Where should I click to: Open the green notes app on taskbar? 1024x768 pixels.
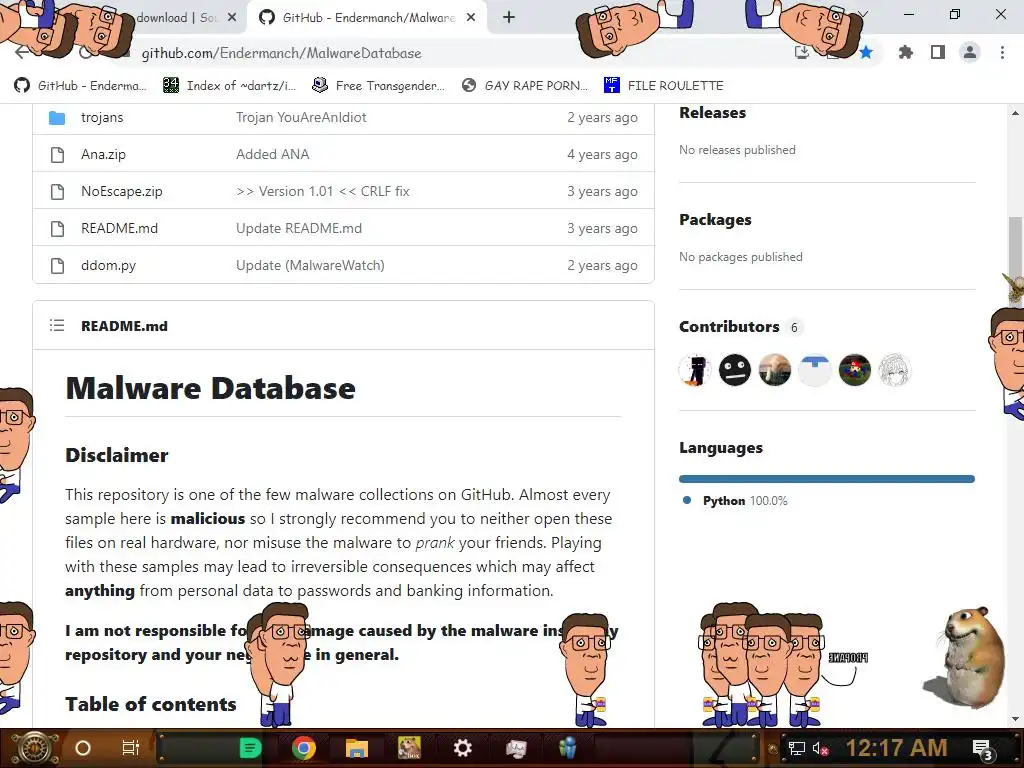pyautogui.click(x=250, y=748)
